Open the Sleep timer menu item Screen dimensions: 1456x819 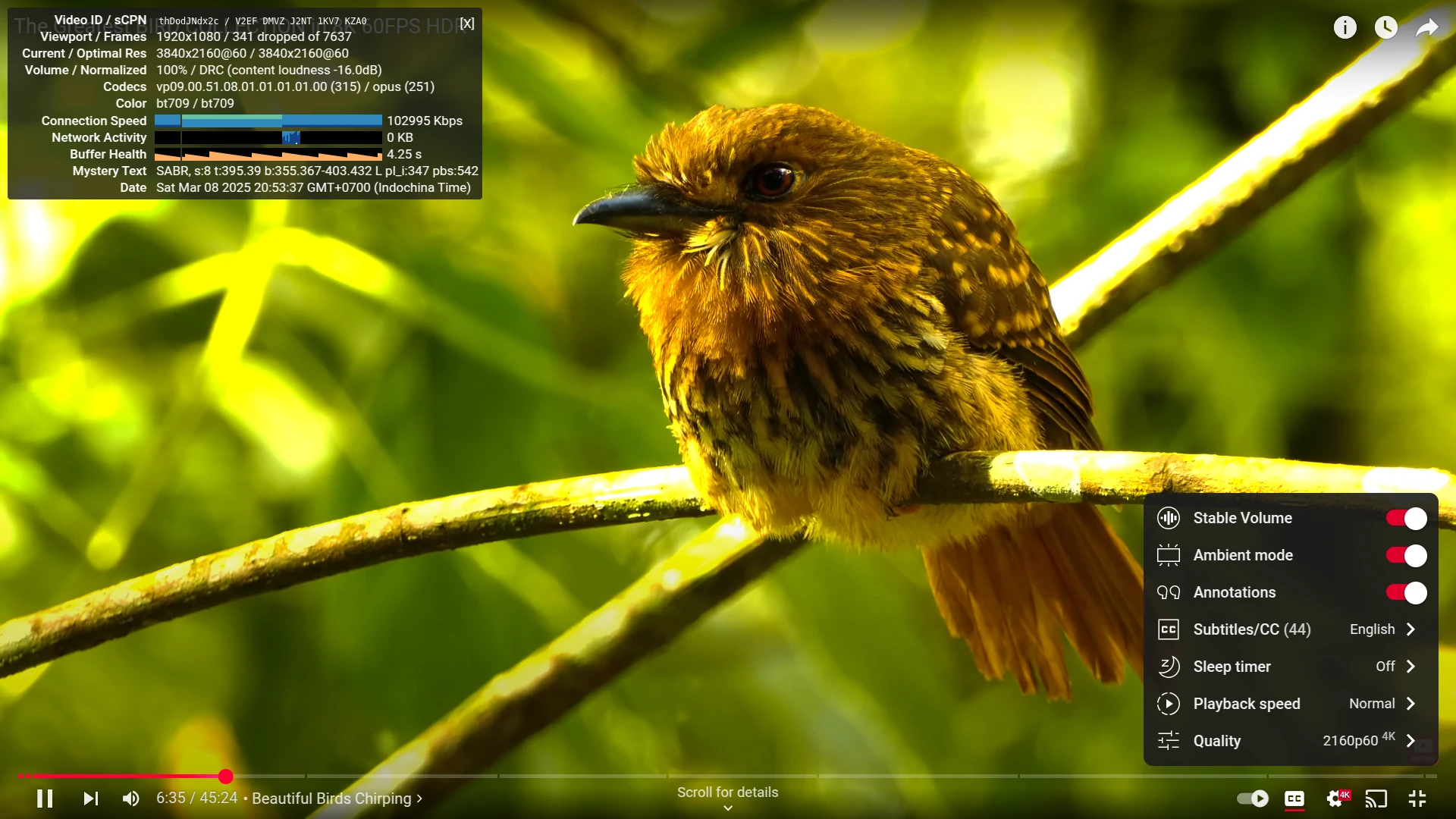1291,667
